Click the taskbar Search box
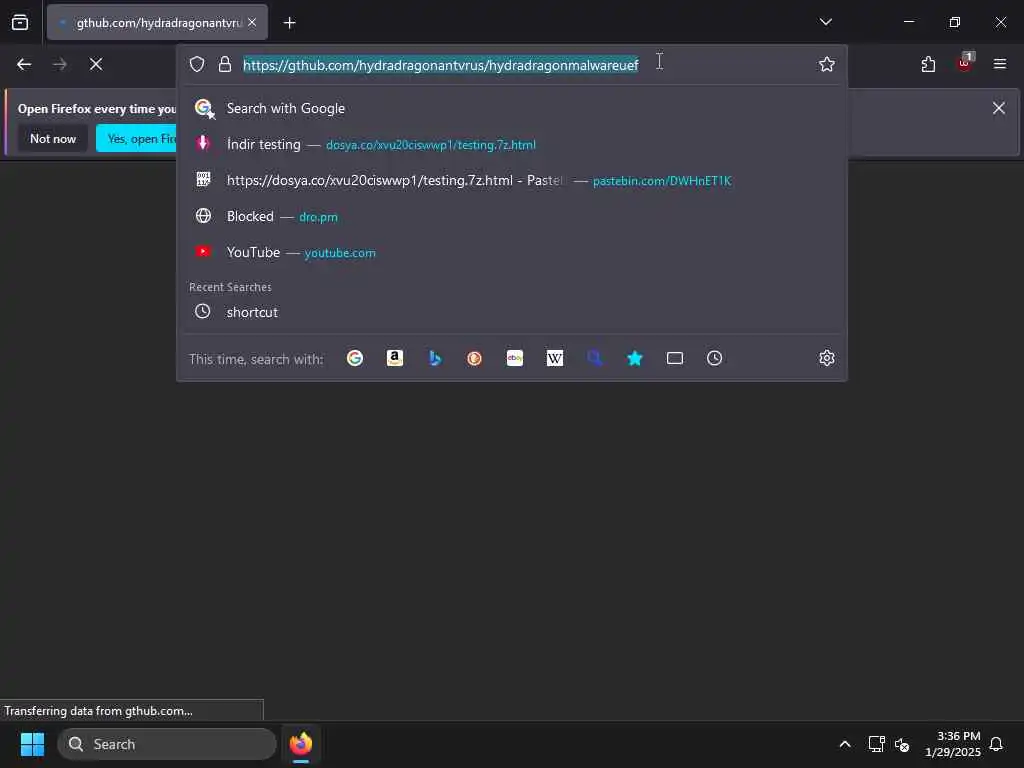 point(167,744)
